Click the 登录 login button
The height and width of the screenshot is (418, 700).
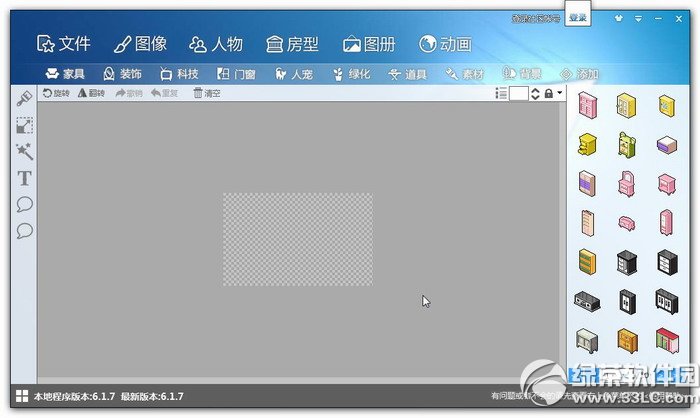point(578,17)
